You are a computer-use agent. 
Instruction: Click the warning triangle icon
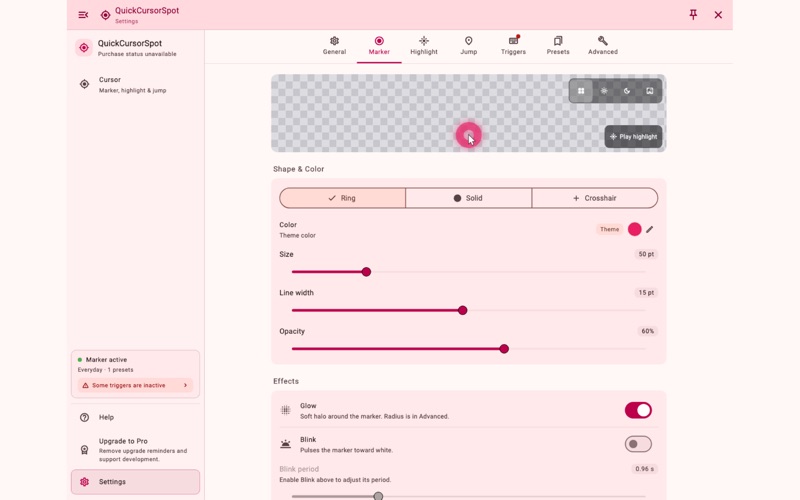(85, 385)
